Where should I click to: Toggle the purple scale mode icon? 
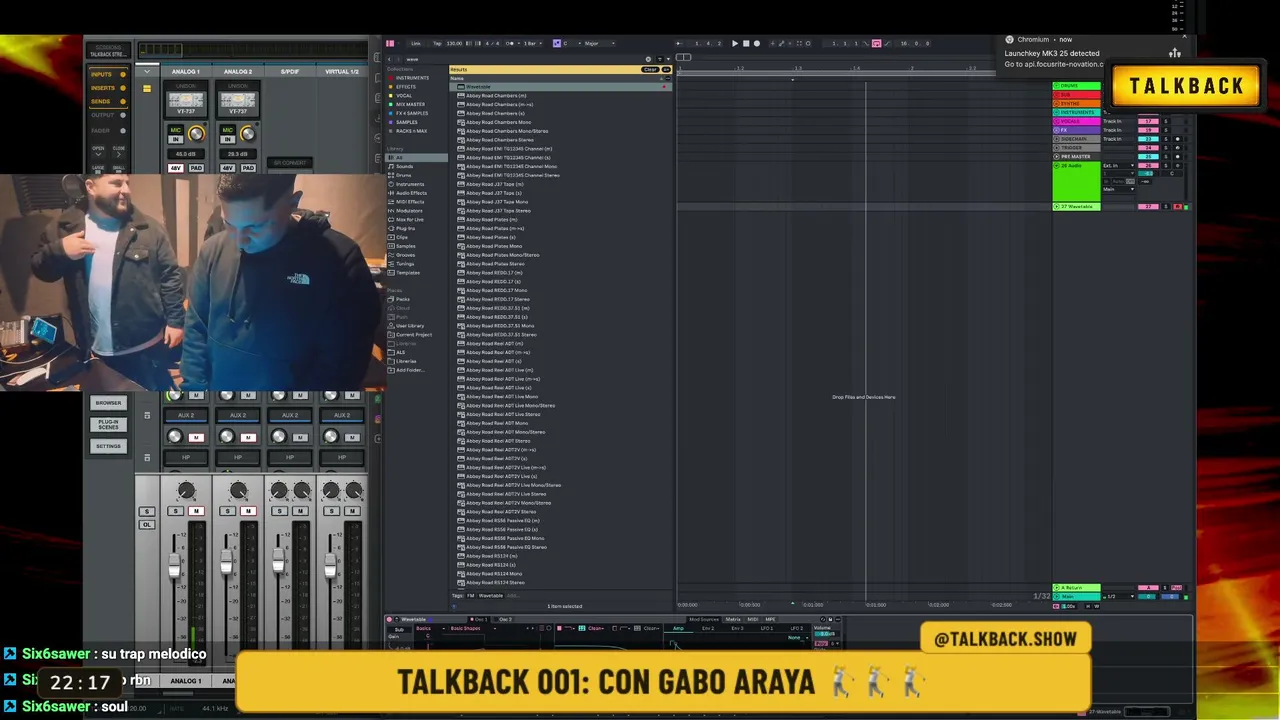click(557, 43)
